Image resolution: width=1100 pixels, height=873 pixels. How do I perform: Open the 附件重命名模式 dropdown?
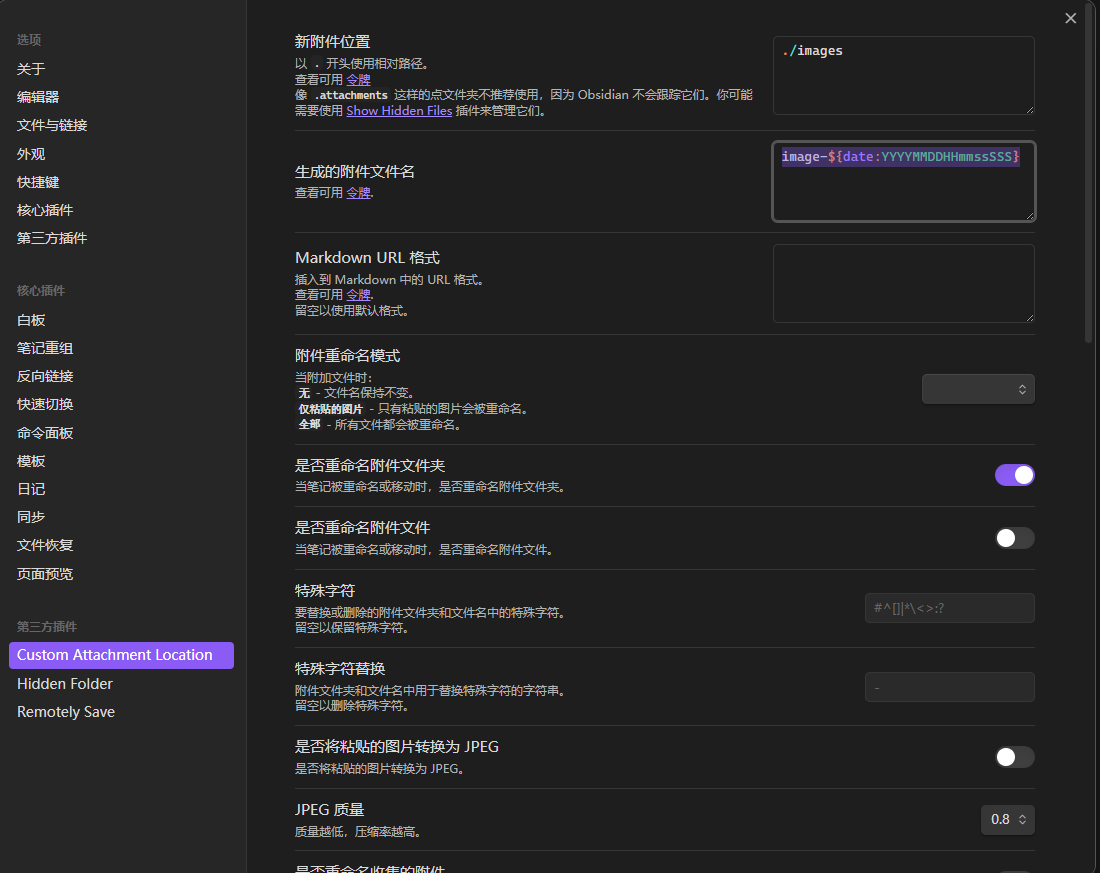[x=978, y=388]
